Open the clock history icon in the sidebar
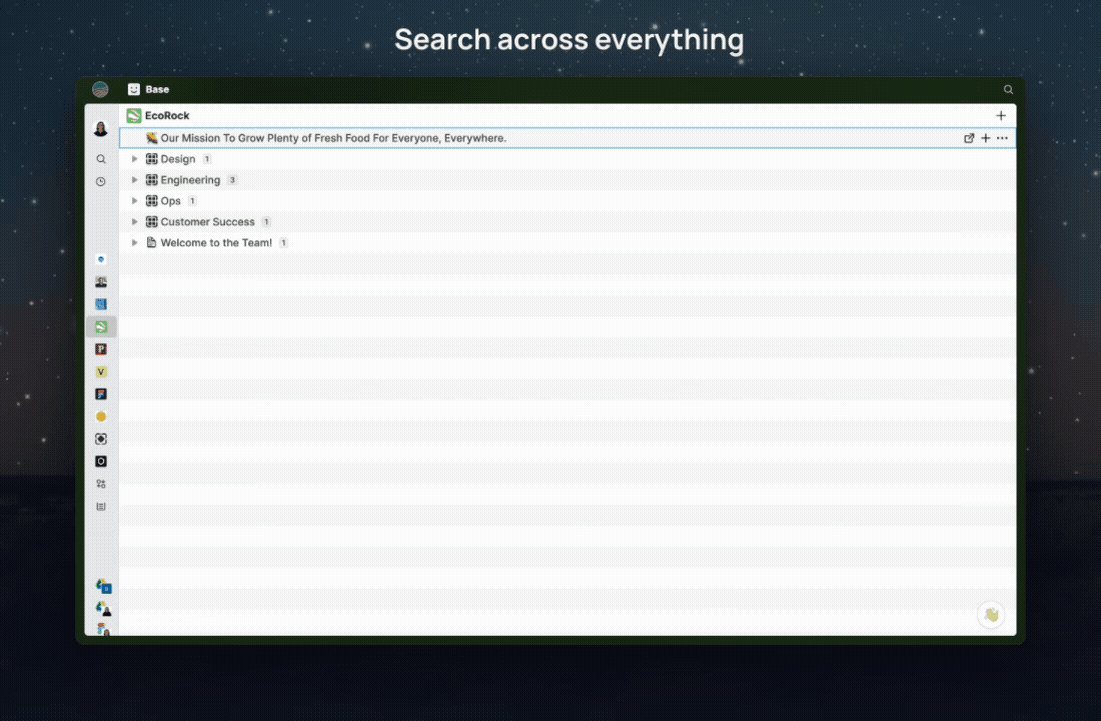This screenshot has width=1101, height=721. 101,181
